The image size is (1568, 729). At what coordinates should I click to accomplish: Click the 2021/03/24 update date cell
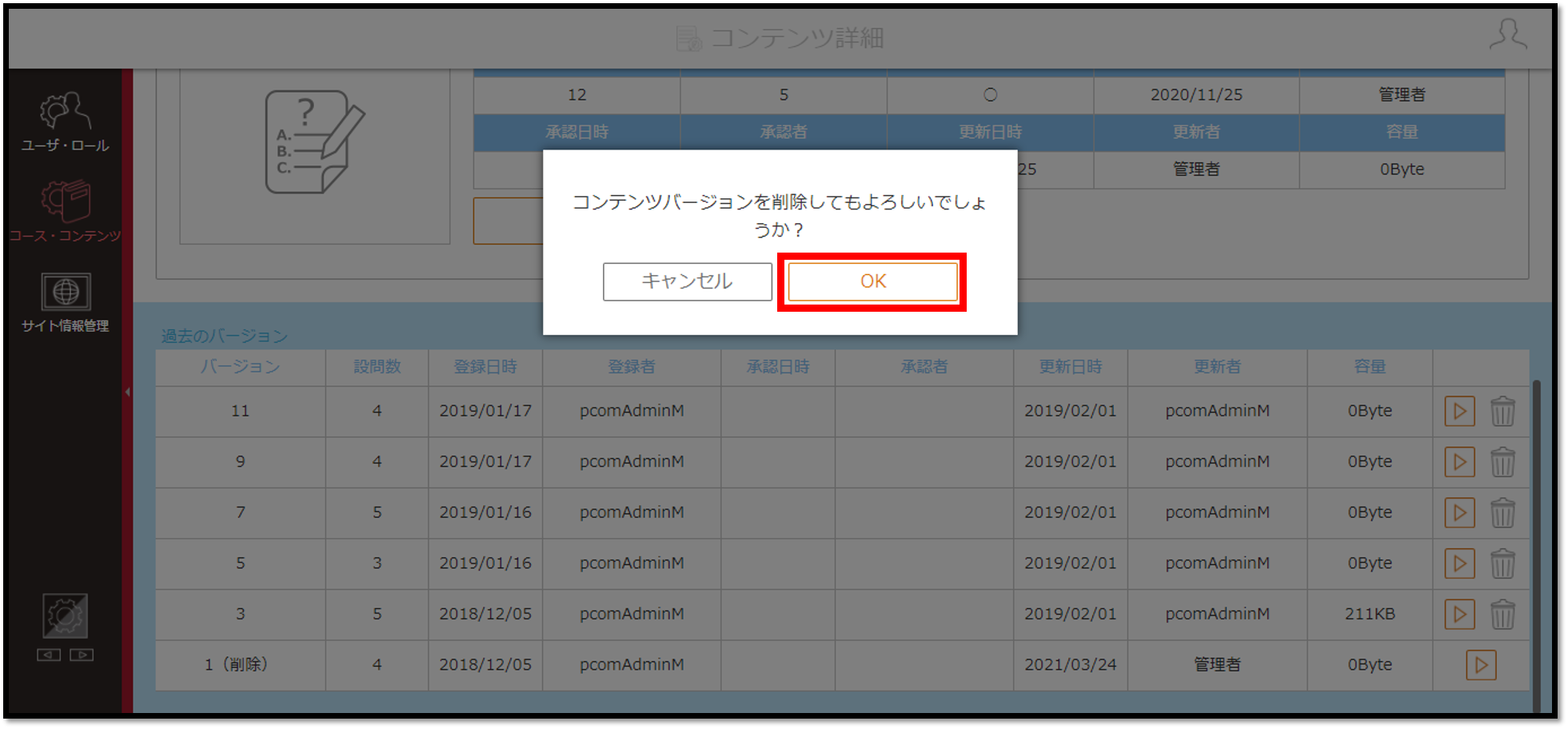(x=1070, y=665)
